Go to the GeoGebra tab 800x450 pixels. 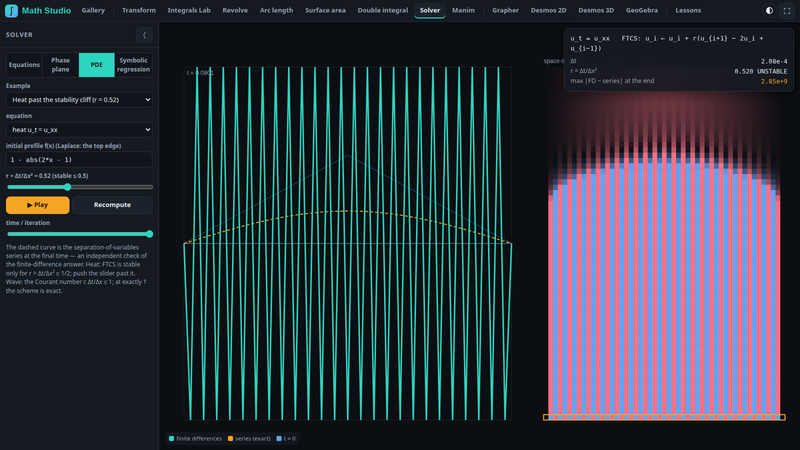pos(642,10)
